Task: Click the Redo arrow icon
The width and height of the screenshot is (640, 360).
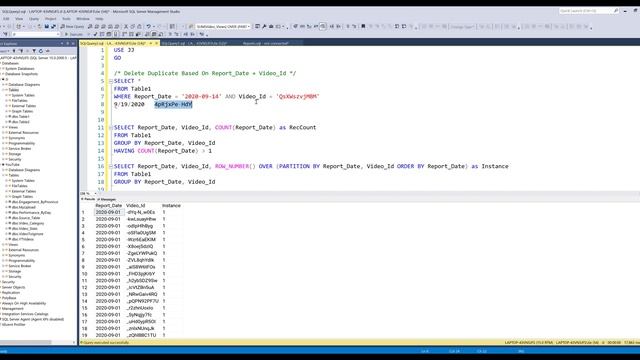Action: (x=159, y=27)
